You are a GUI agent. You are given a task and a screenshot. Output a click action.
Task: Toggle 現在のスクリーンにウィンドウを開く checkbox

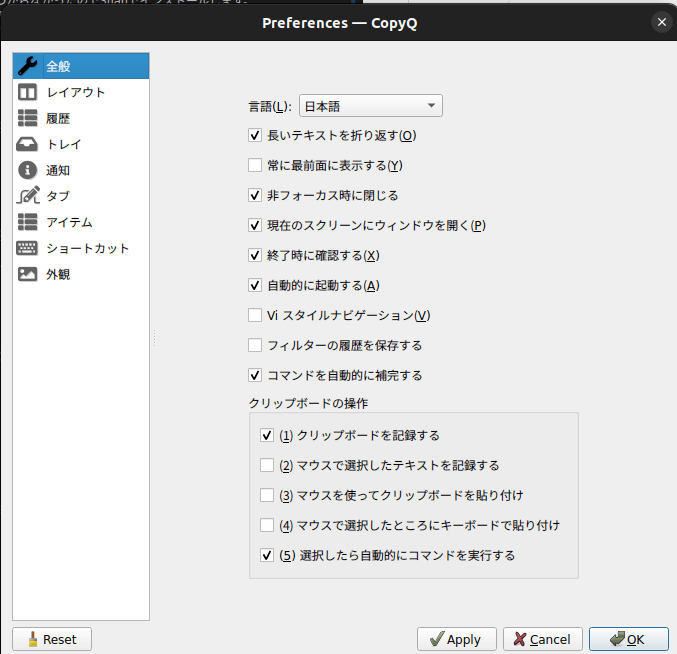[x=255, y=225]
